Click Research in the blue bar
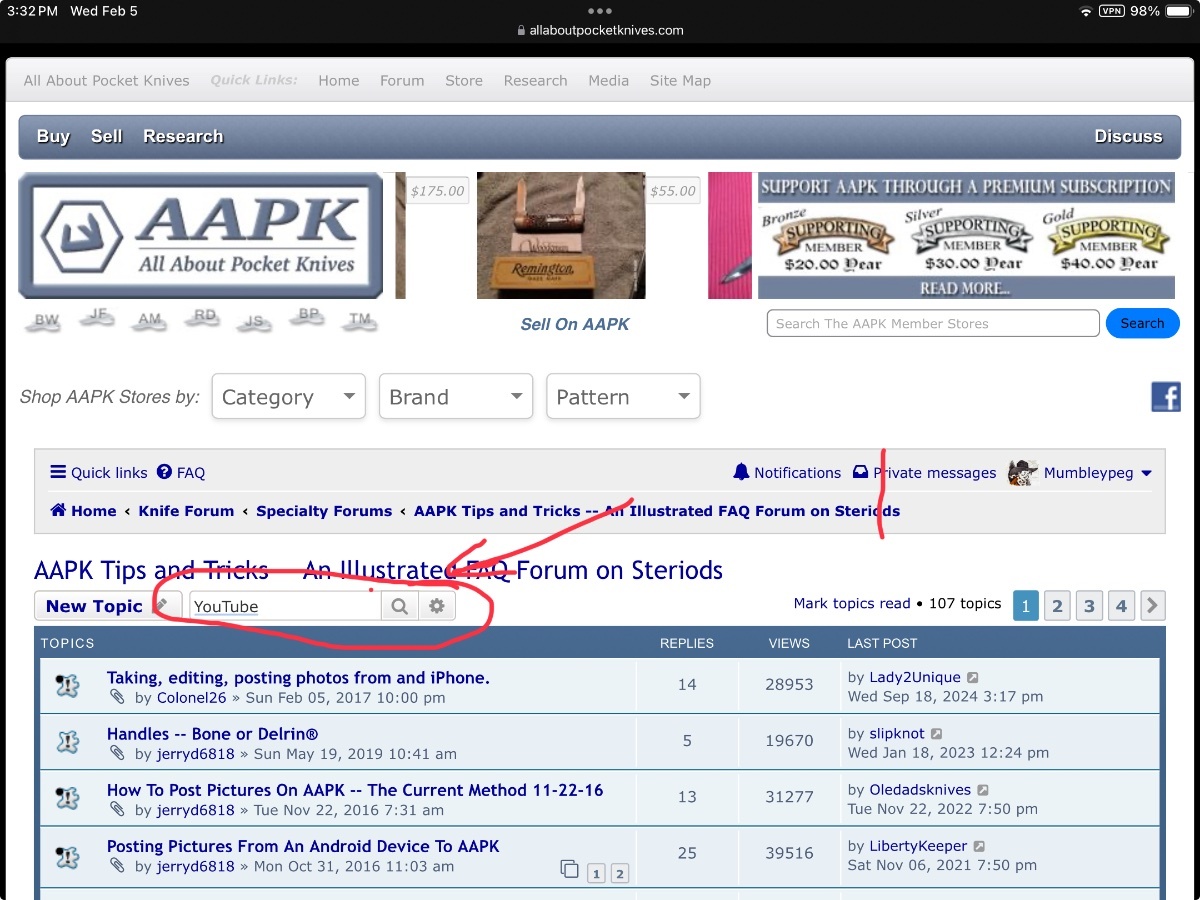The image size is (1200, 900). point(183,137)
